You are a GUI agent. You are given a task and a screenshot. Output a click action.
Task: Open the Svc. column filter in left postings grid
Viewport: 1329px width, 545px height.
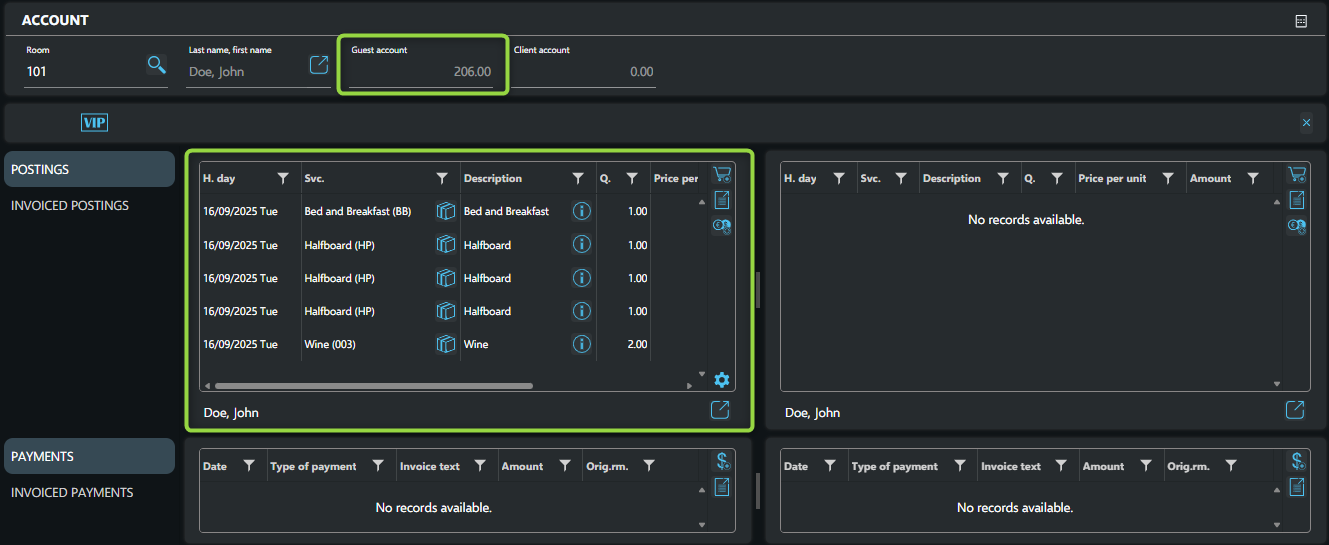point(442,179)
